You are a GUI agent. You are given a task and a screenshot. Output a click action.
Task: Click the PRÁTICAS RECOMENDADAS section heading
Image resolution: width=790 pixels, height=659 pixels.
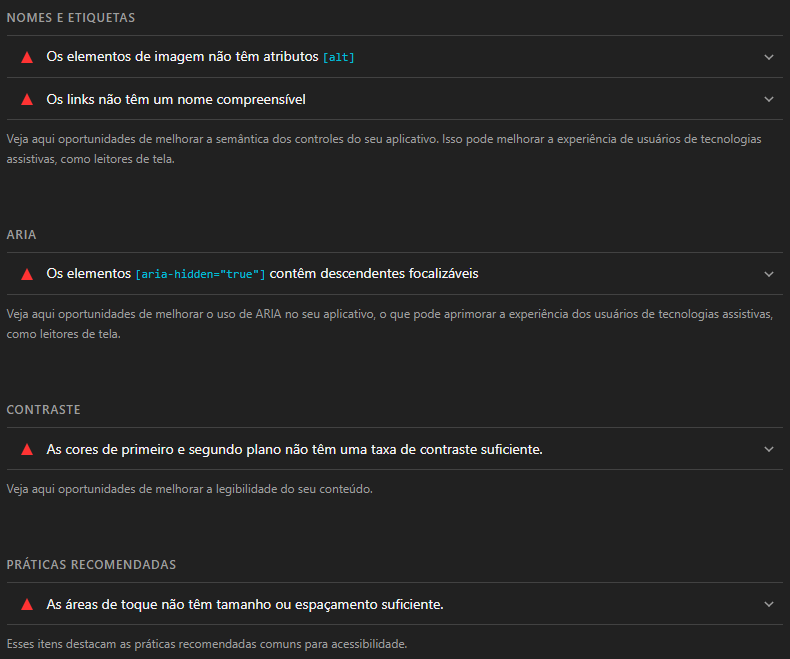coord(91,565)
